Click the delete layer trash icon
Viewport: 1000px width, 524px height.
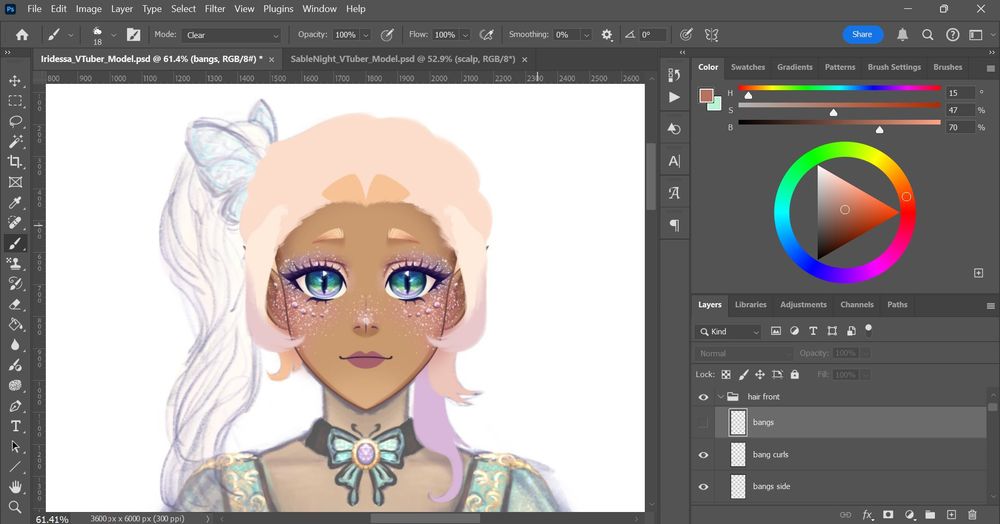[973, 514]
